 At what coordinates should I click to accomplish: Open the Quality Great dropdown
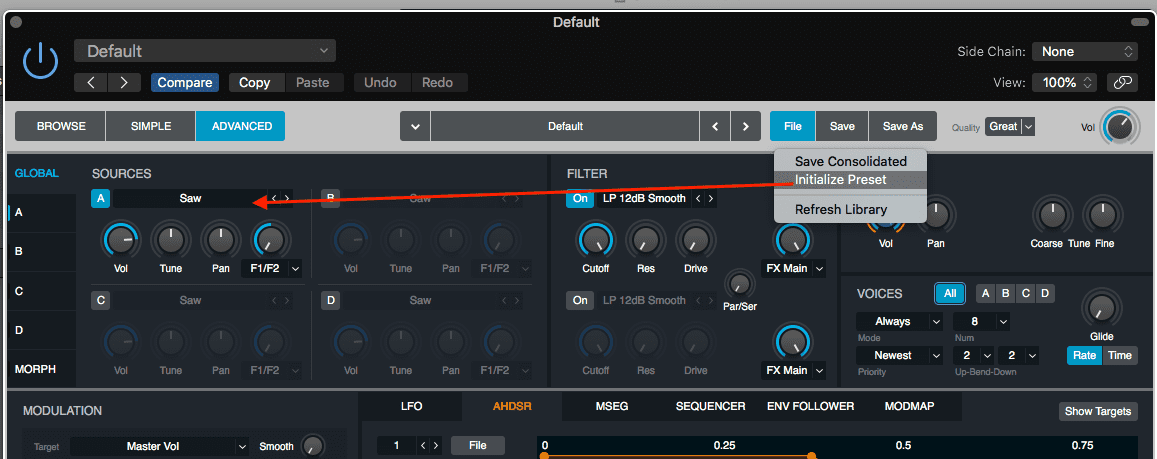[1009, 126]
